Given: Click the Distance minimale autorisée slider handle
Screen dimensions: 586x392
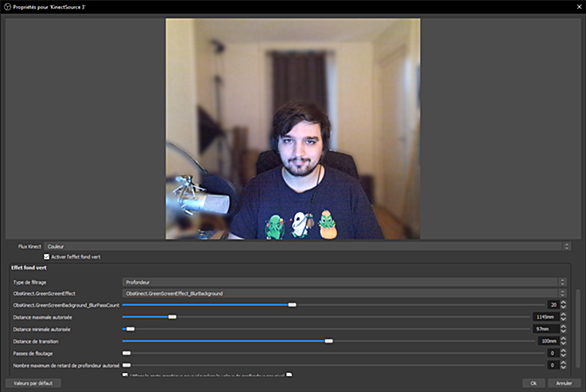Looking at the screenshot, I should point(130,329).
